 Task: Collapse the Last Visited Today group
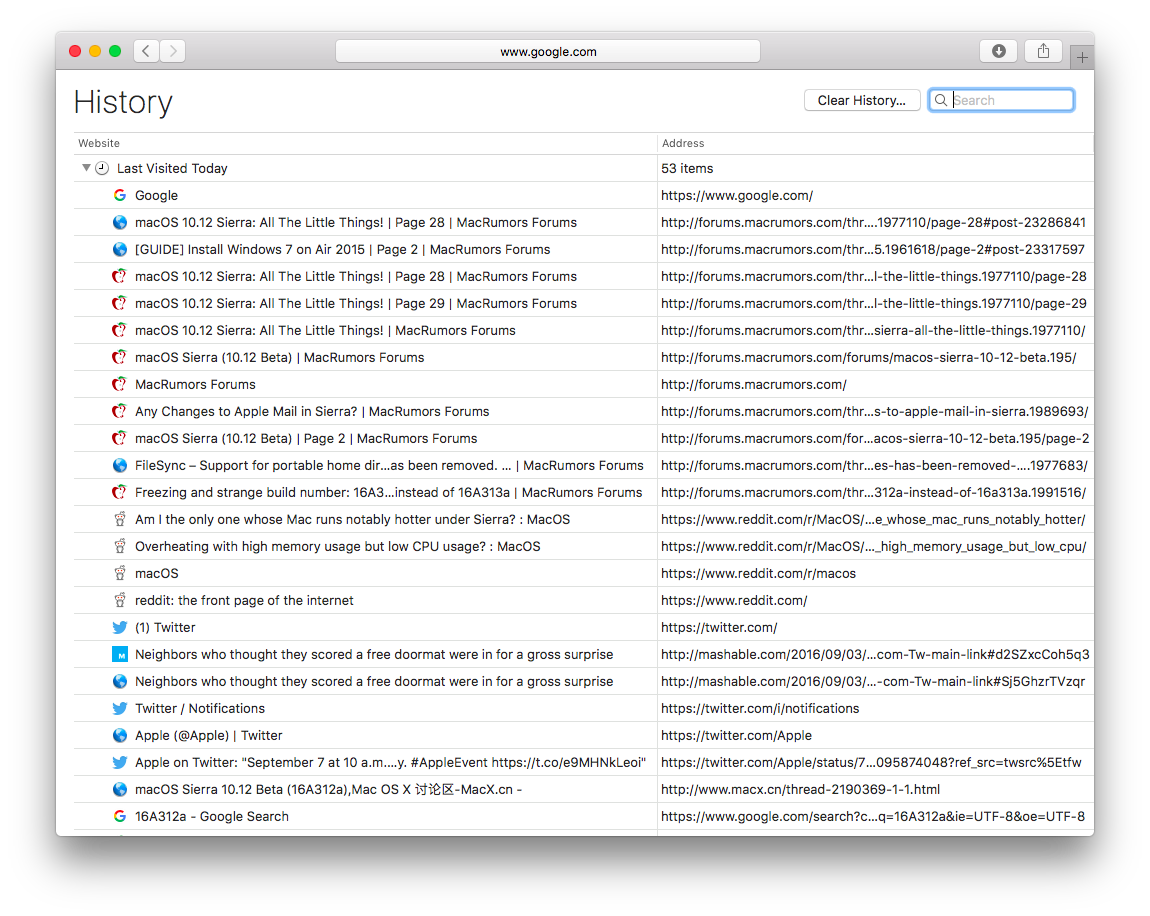click(x=86, y=168)
